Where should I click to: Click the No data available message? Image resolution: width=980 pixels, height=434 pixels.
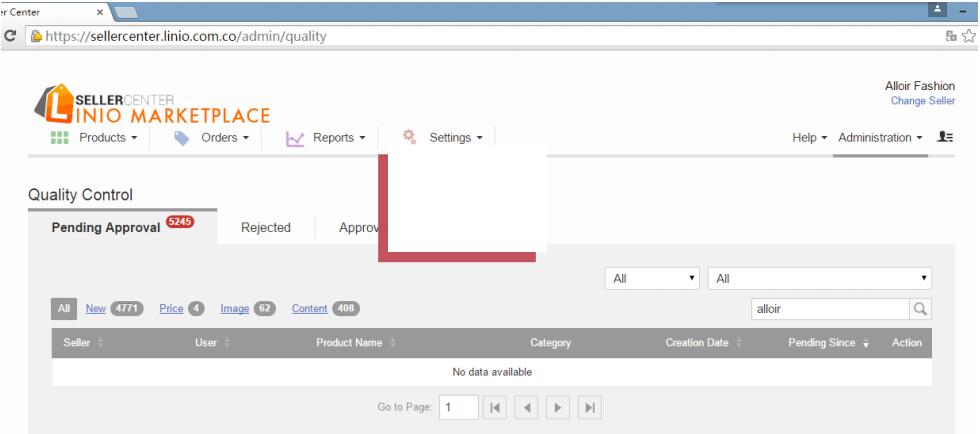tap(492, 372)
